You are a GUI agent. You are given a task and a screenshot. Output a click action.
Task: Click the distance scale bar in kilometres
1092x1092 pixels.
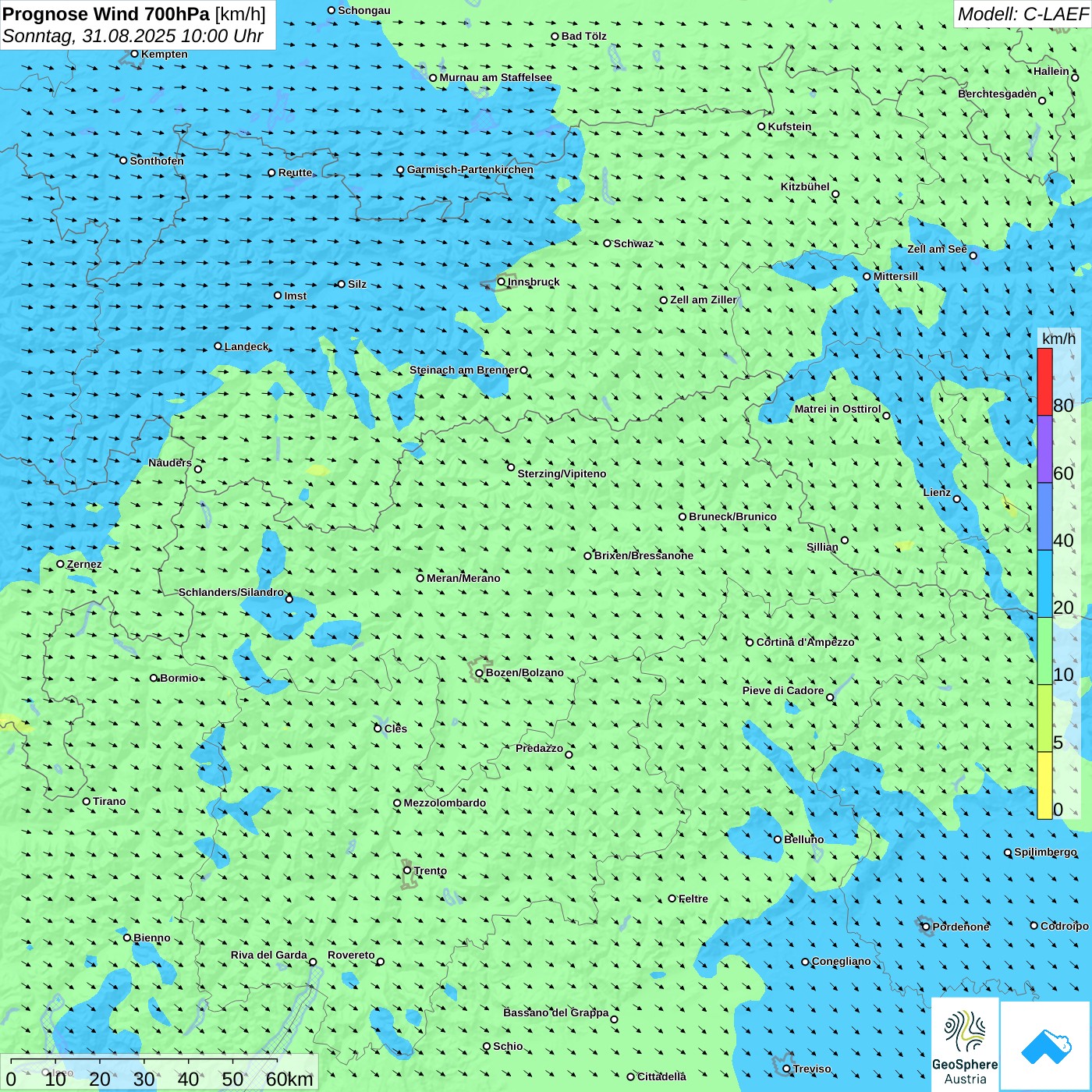[x=159, y=1073]
